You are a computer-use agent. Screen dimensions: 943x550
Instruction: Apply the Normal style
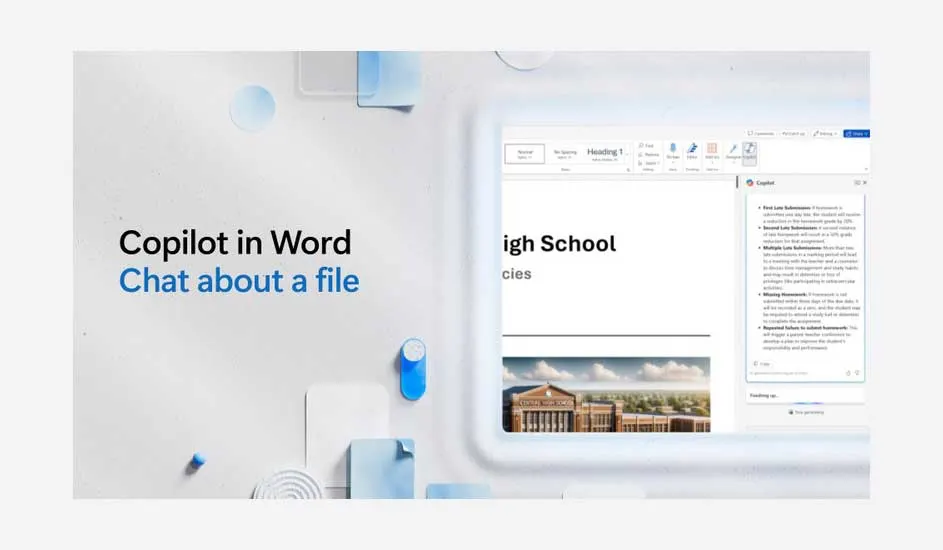click(x=524, y=153)
